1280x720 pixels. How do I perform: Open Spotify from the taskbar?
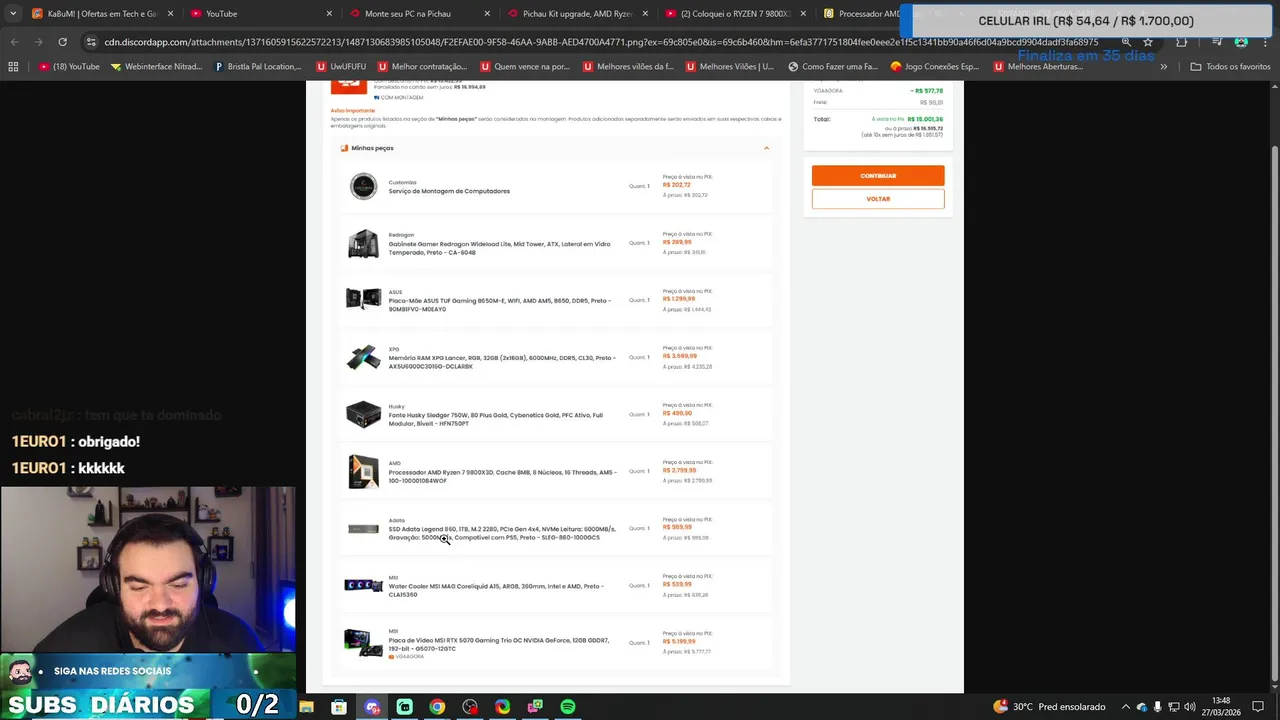(568, 707)
